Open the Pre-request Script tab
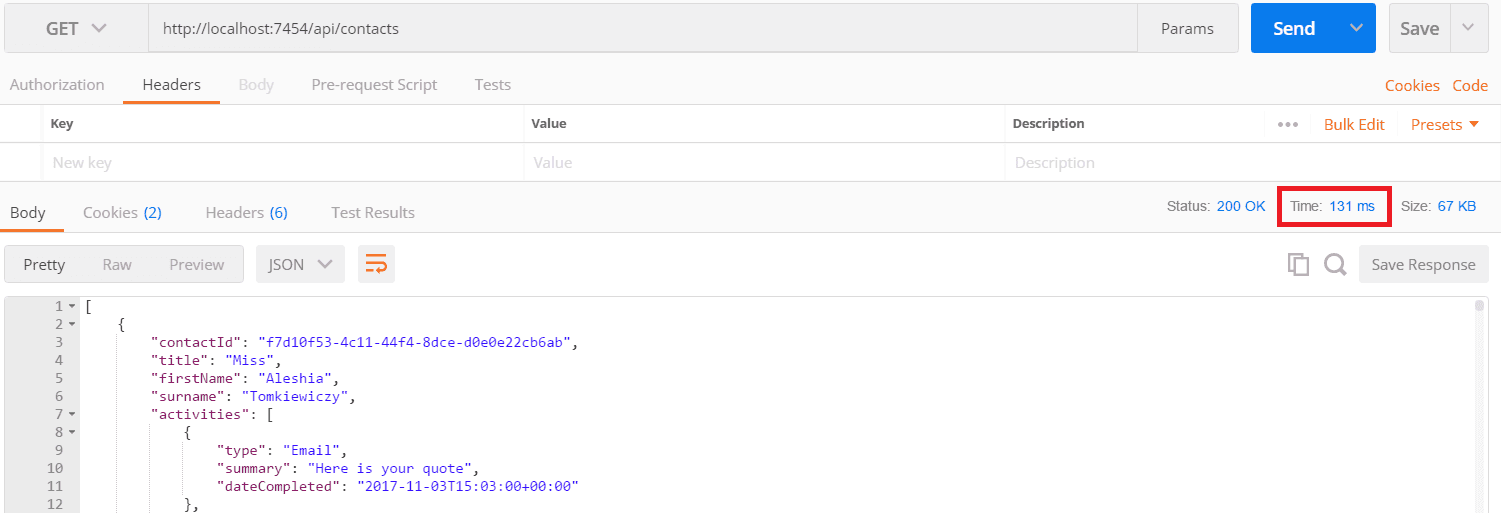 pyautogui.click(x=374, y=85)
